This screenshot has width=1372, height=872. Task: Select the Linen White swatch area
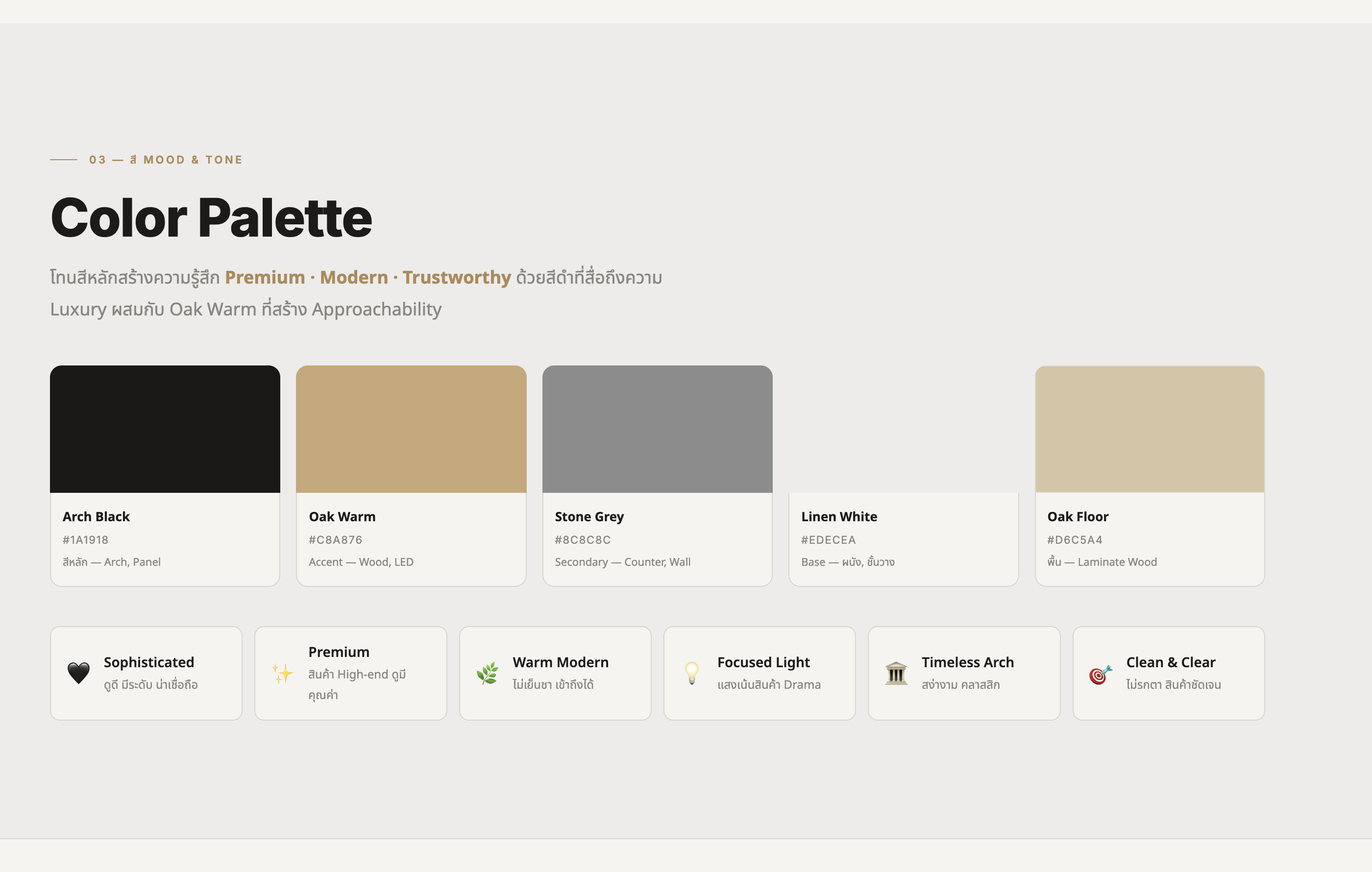[903, 429]
